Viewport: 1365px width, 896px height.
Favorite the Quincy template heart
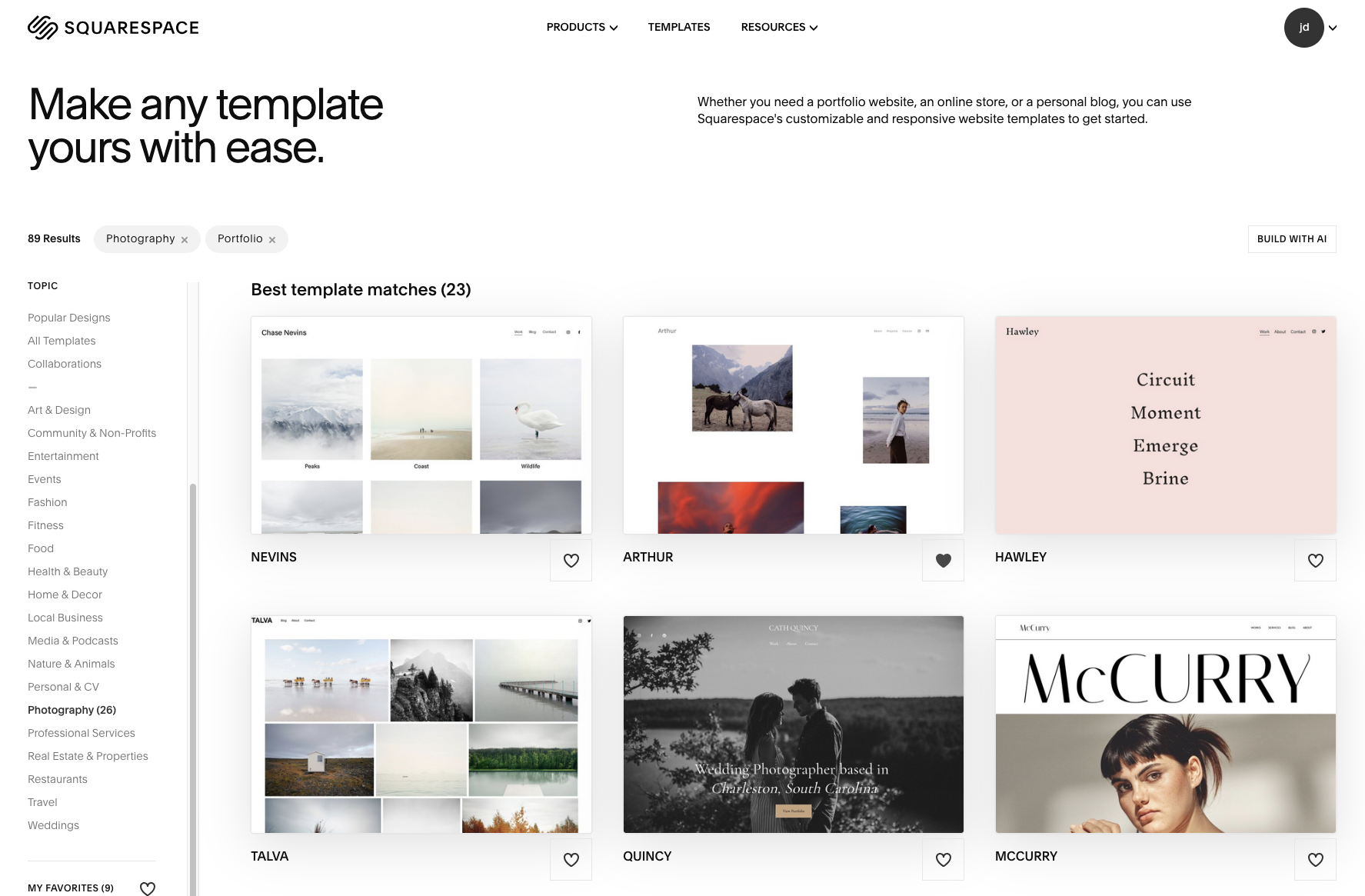point(944,860)
